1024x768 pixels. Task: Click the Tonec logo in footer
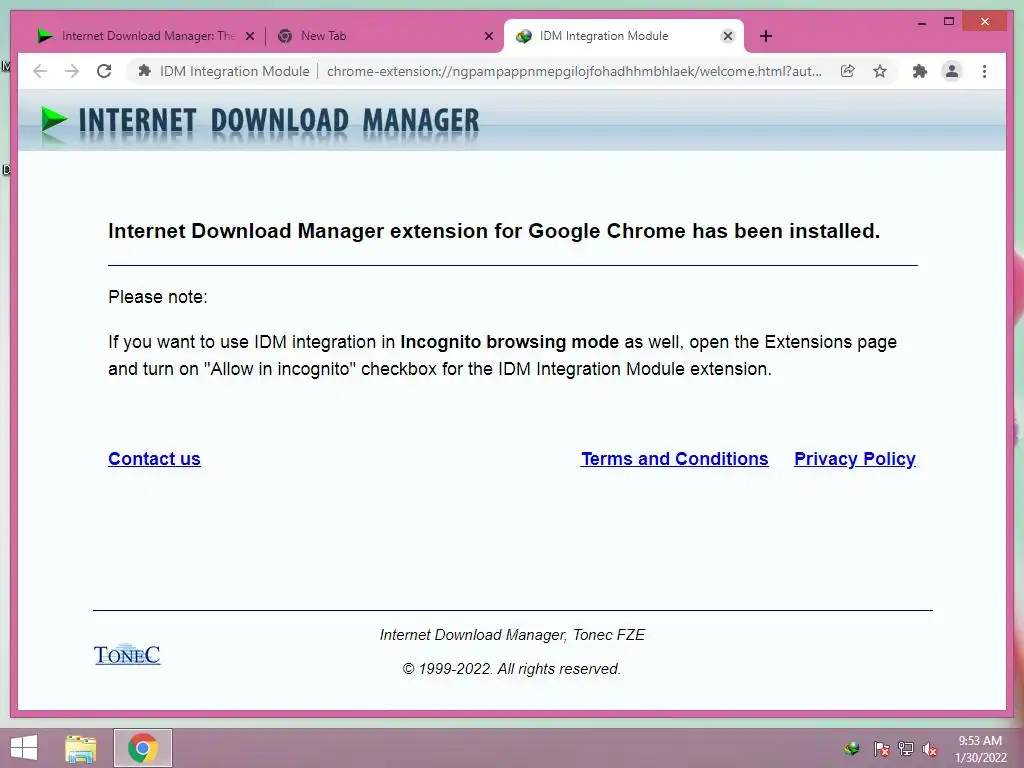pos(127,654)
